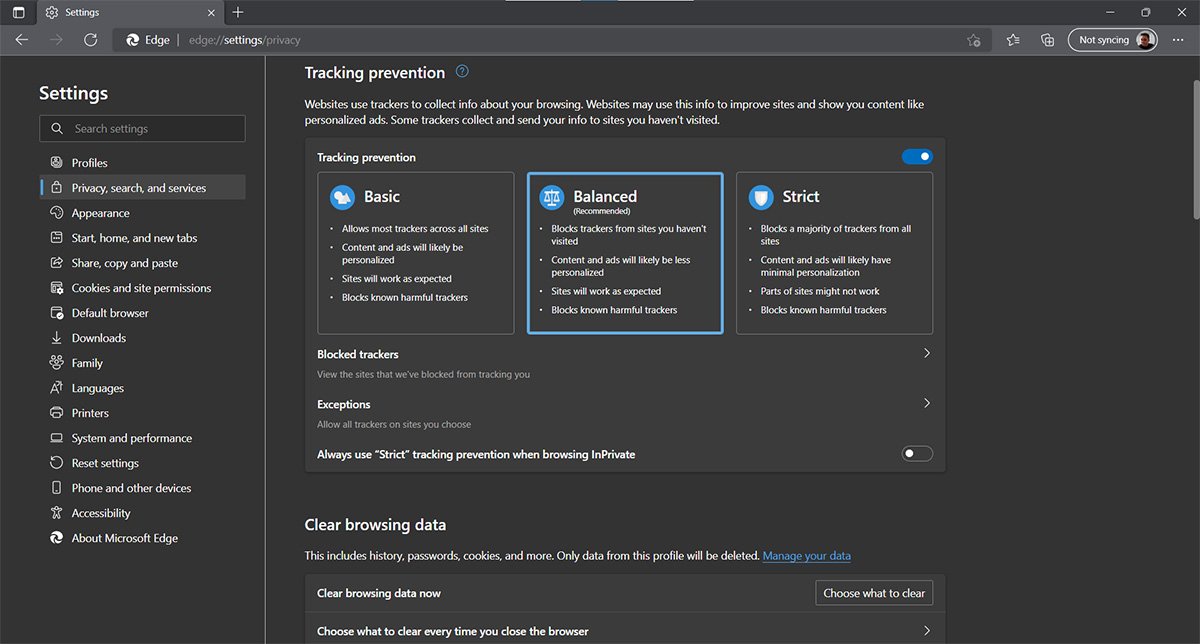Click the Search settings input field
The height and width of the screenshot is (644, 1200).
coord(142,128)
